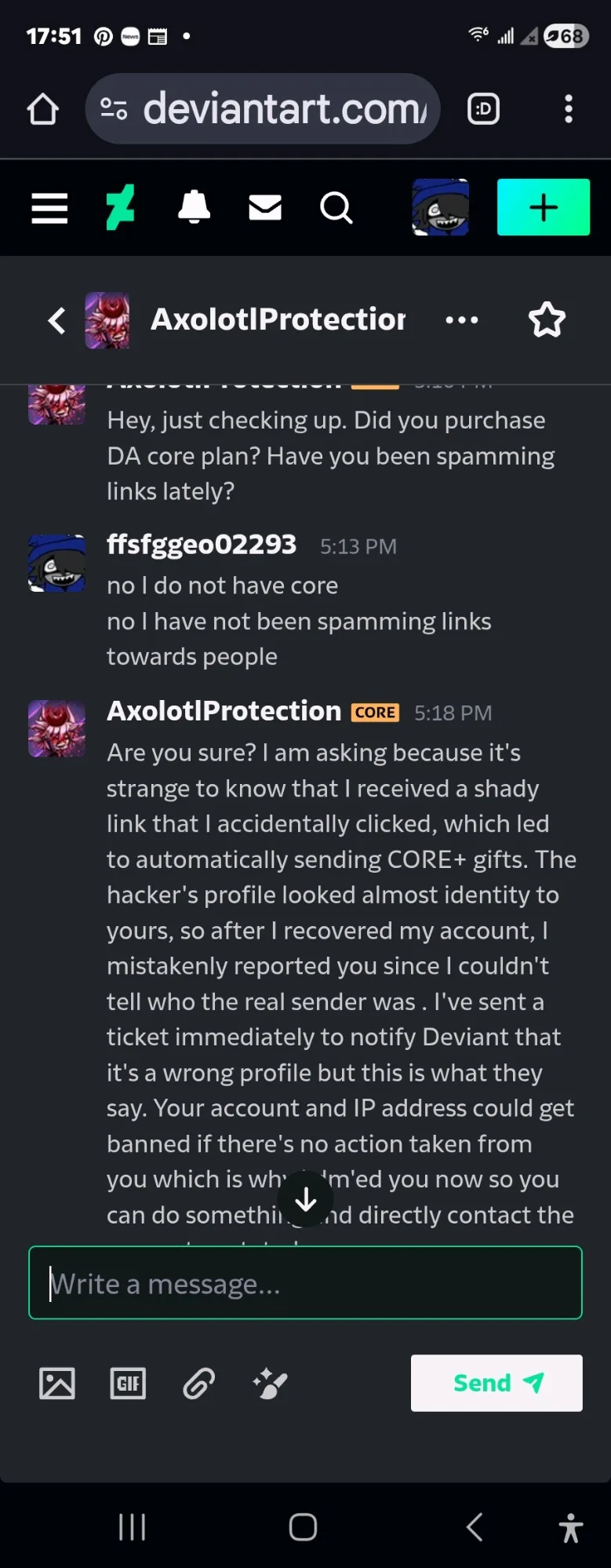This screenshot has width=611, height=1568.
Task: Open the chat three-dot options menu
Action: (461, 320)
